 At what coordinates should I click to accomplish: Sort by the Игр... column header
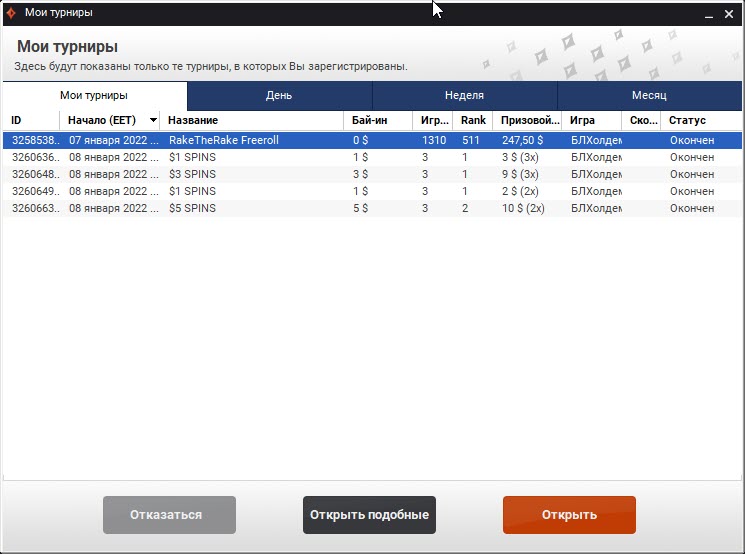(x=433, y=120)
